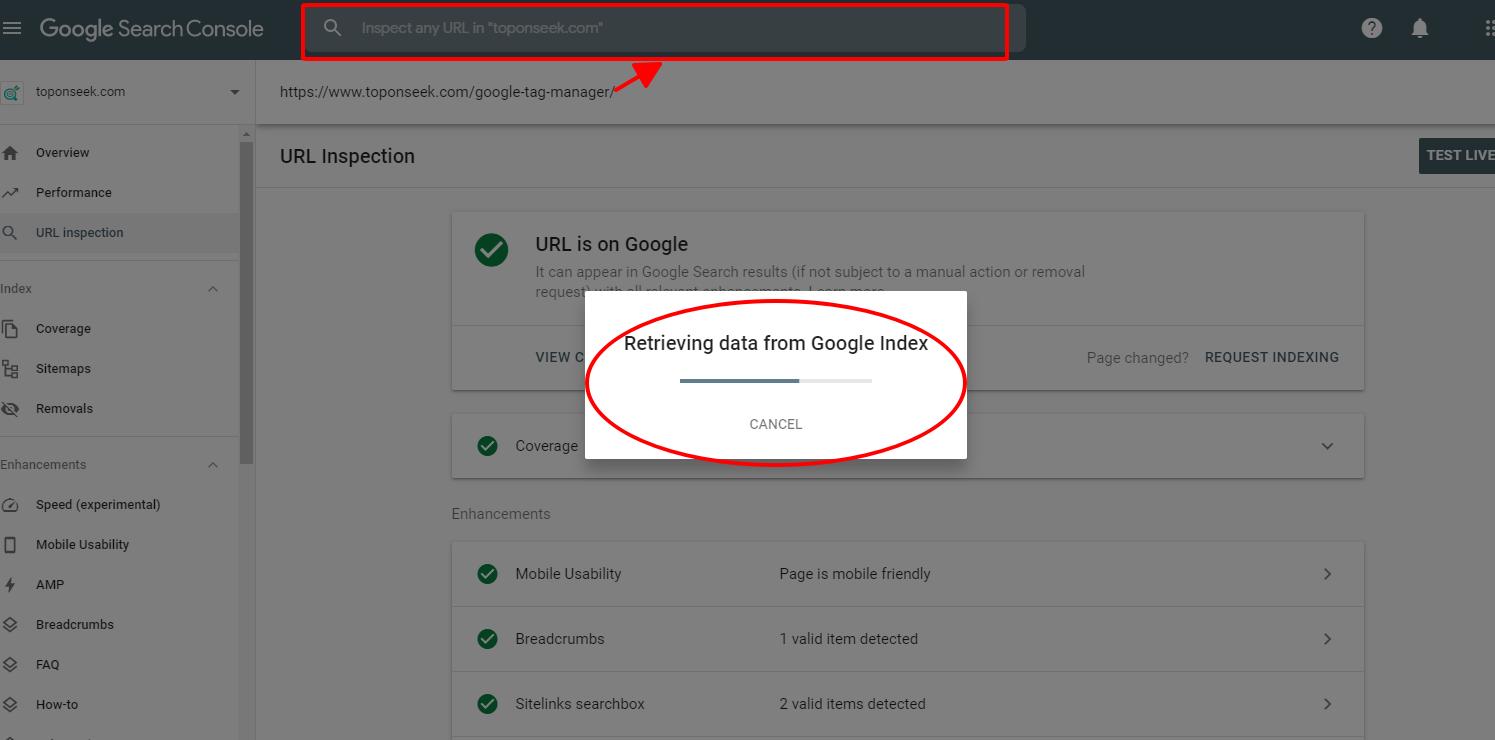Click the Mobile Usability phone icon
Image resolution: width=1495 pixels, height=740 pixels.
(x=11, y=545)
